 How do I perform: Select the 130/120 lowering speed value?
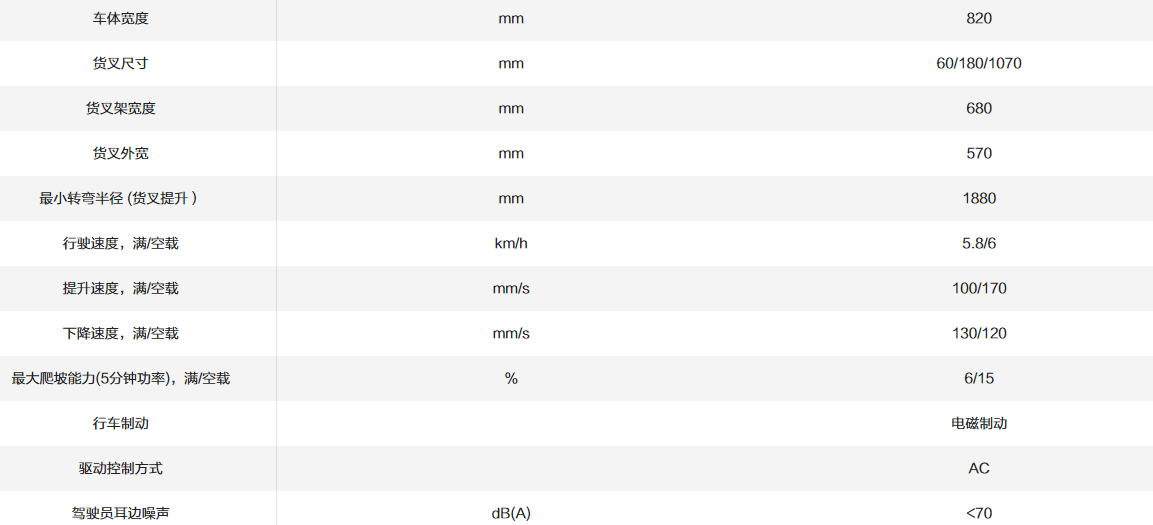[x=979, y=333]
